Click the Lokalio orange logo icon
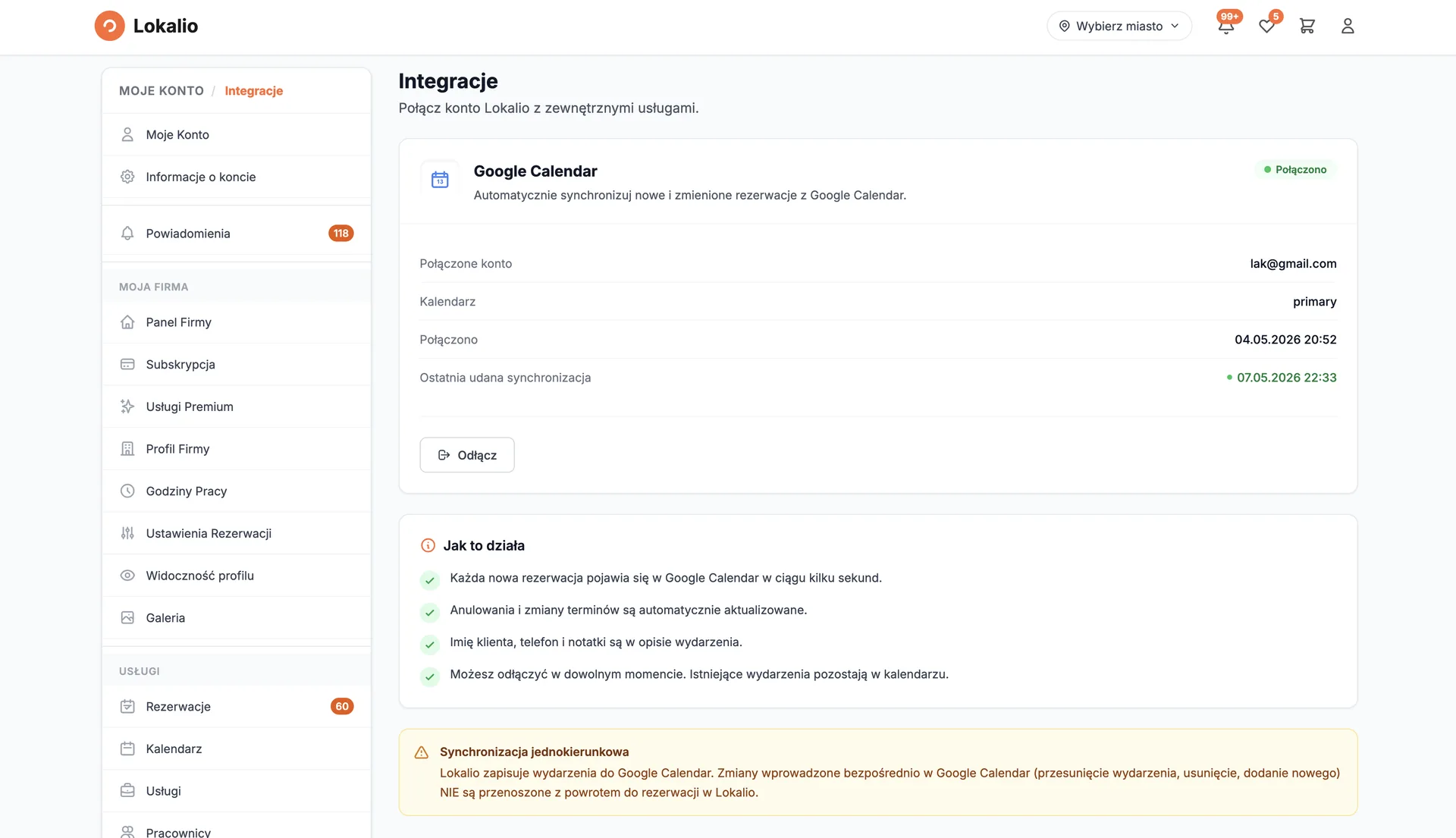Screen dimensions: 1456x838 (x=109, y=26)
